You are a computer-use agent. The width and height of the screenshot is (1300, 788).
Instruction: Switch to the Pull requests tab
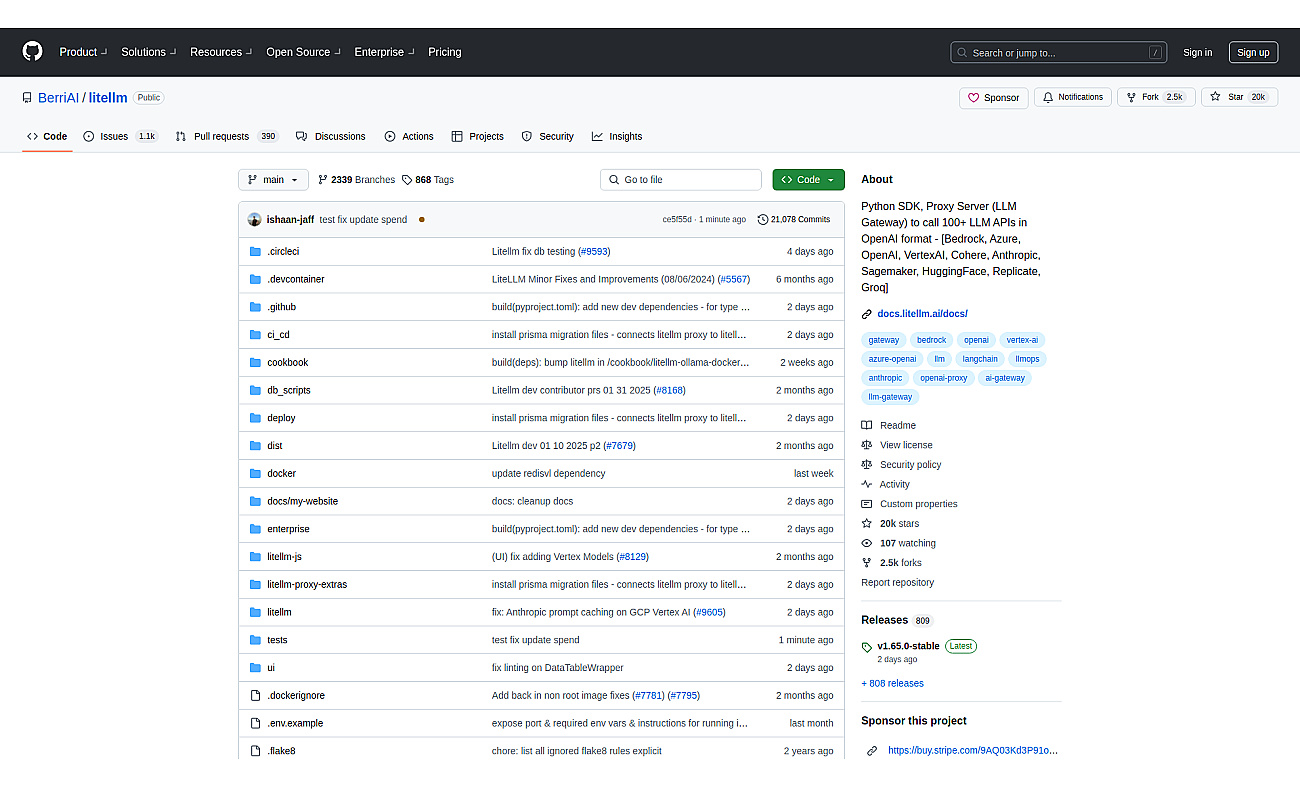227,136
